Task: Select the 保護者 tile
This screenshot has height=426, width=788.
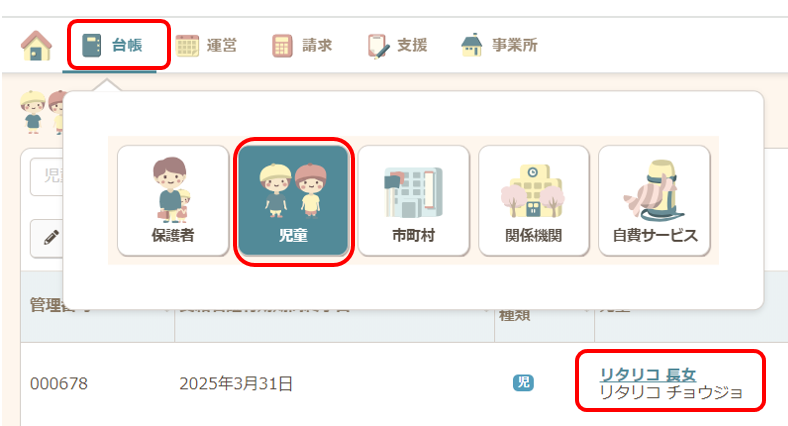Action: pyautogui.click(x=173, y=201)
